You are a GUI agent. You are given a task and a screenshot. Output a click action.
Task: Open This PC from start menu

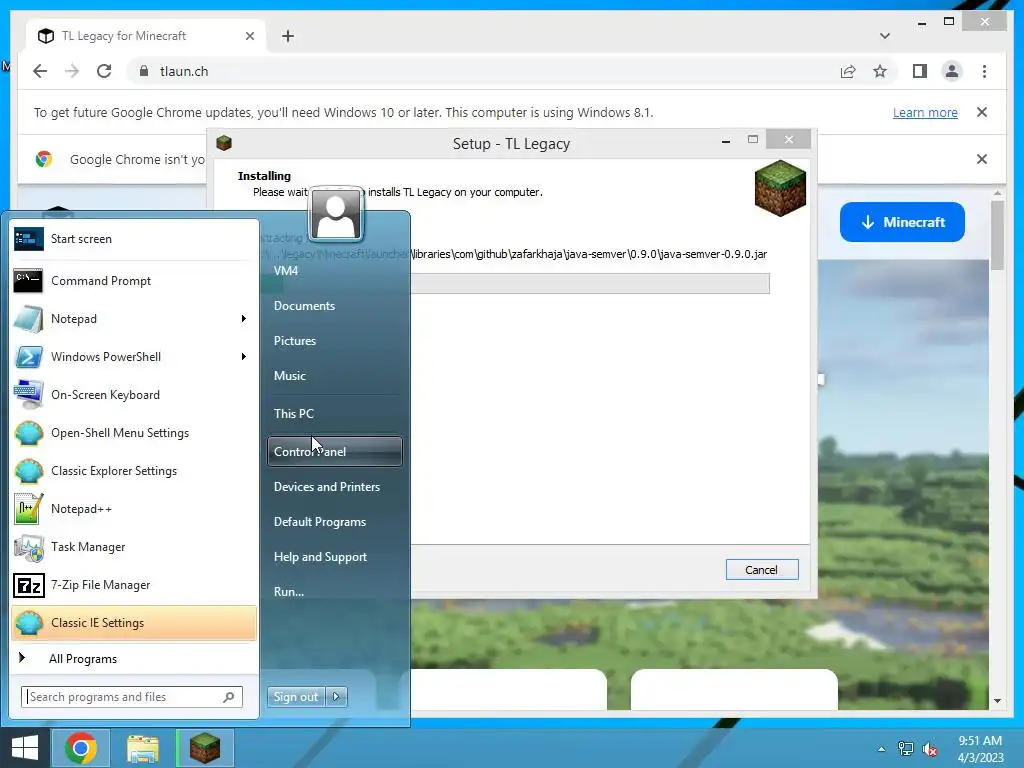(334, 413)
